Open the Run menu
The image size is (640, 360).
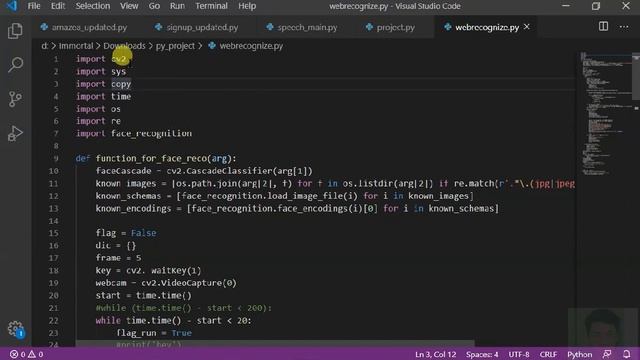coord(177,6)
